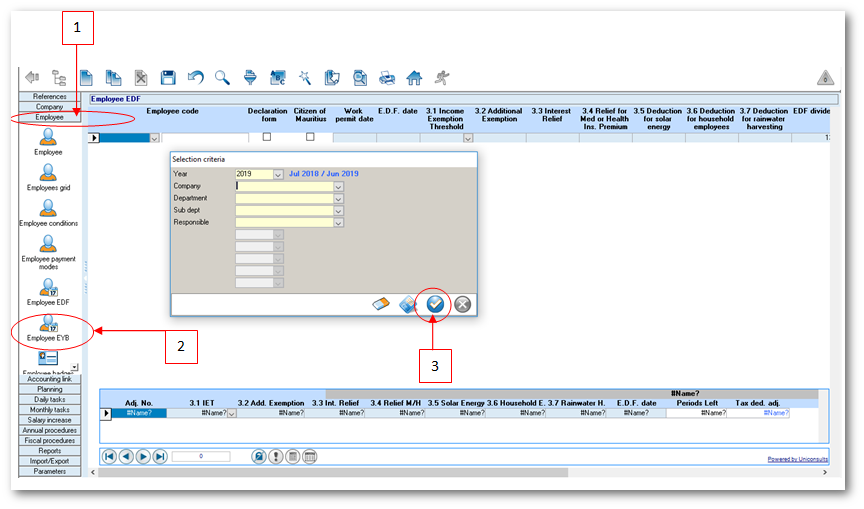Click the Undo arrow in toolbar
Image resolution: width=864 pixels, height=509 pixels.
click(195, 77)
